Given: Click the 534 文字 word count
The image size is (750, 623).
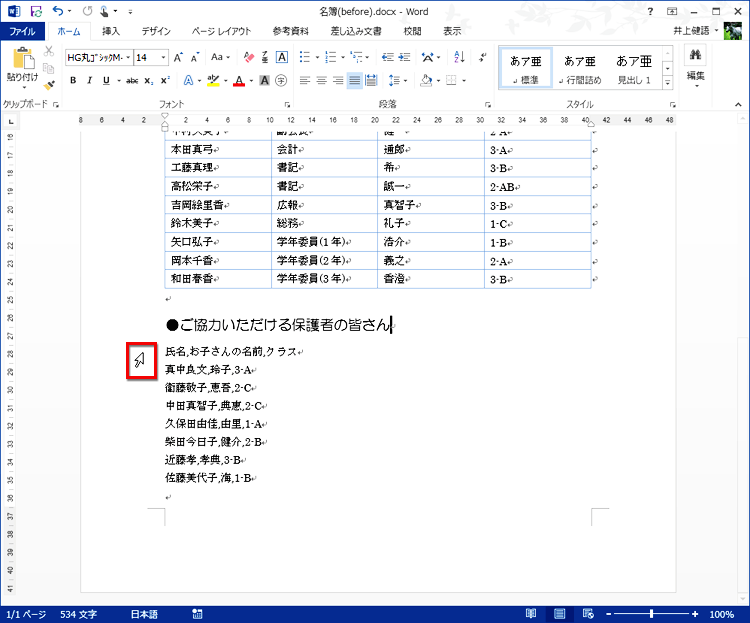Looking at the screenshot, I should [x=78, y=614].
